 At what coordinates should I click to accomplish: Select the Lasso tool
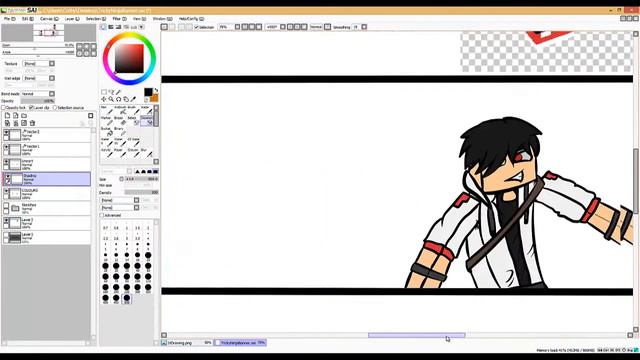point(111,92)
